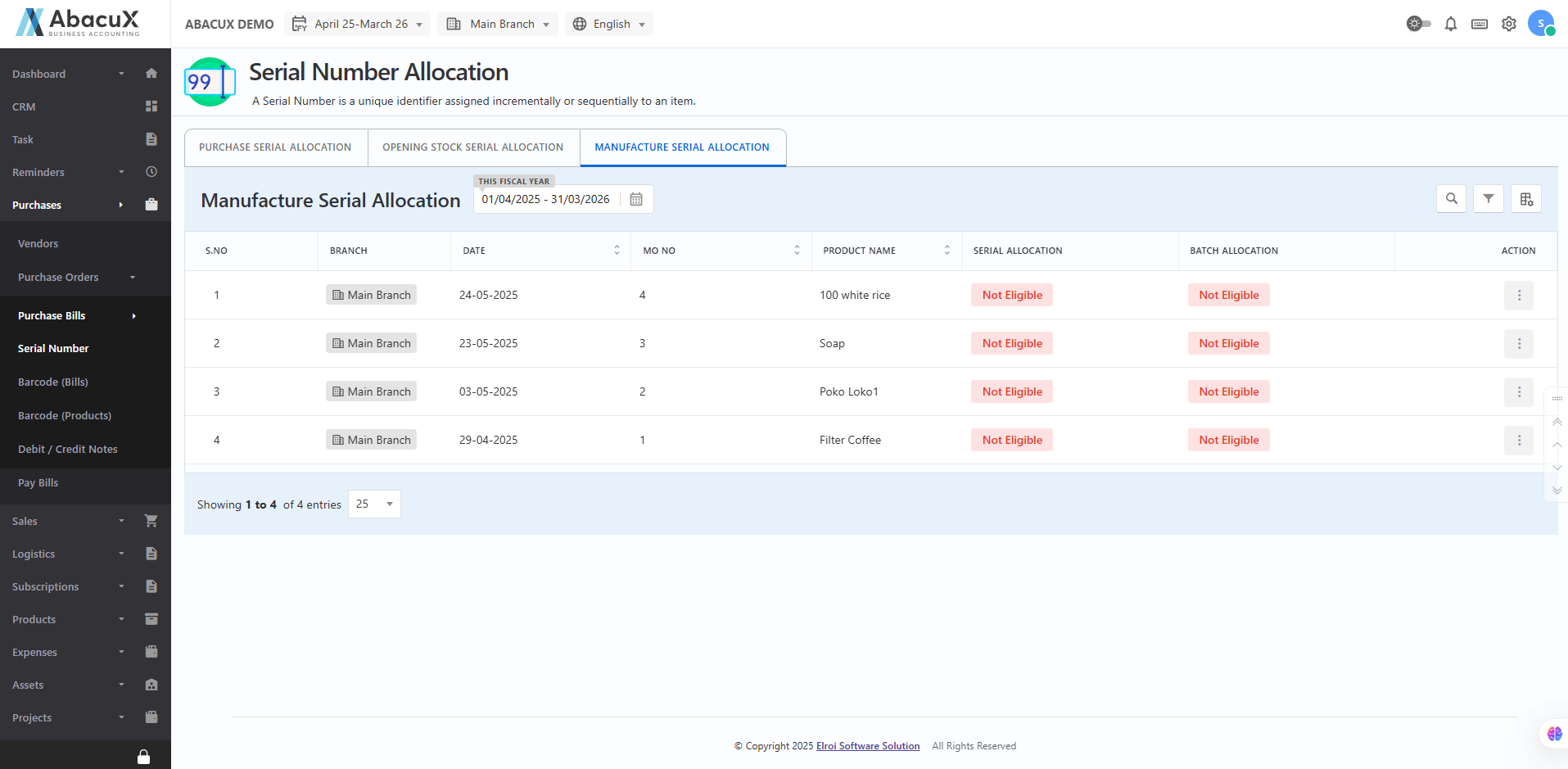Open the calendar date picker icon
The width and height of the screenshot is (1568, 769).
click(x=636, y=199)
